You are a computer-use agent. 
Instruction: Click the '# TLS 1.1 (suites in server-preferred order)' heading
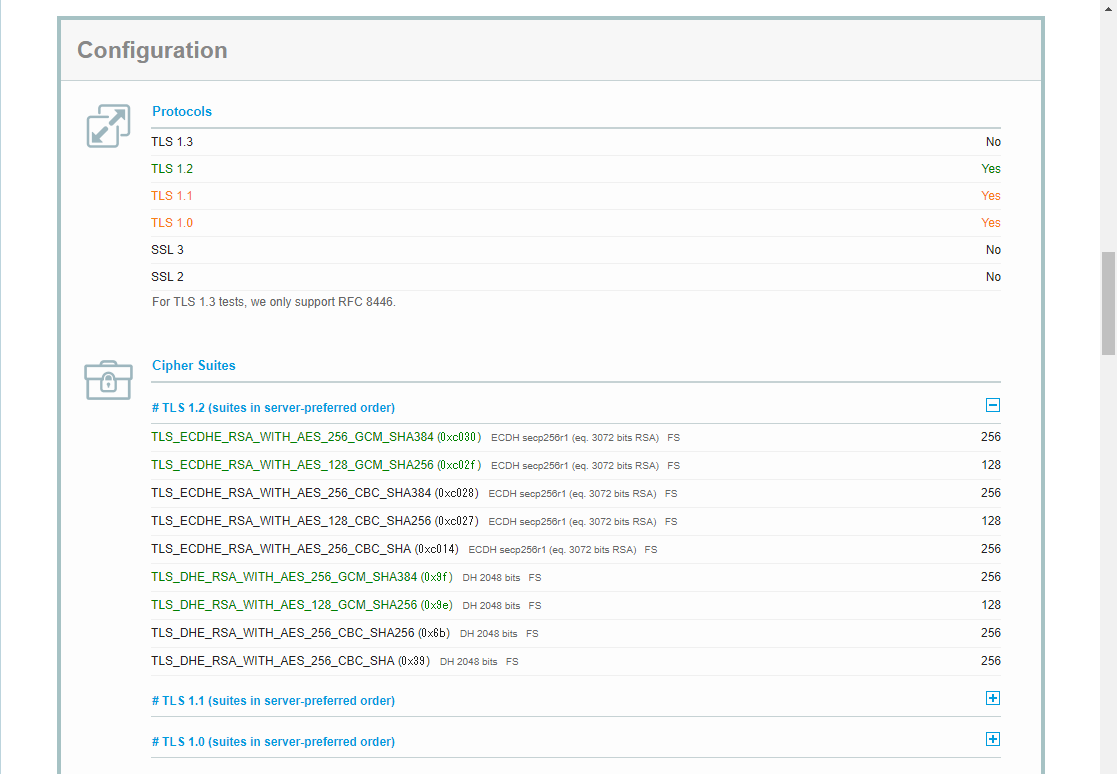(274, 701)
